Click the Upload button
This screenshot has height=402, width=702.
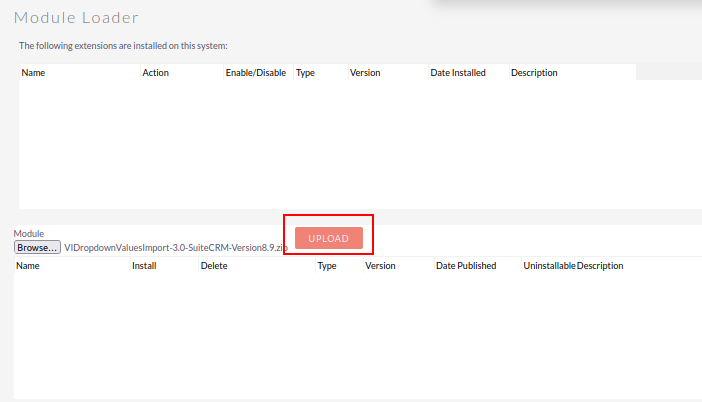pyautogui.click(x=328, y=238)
